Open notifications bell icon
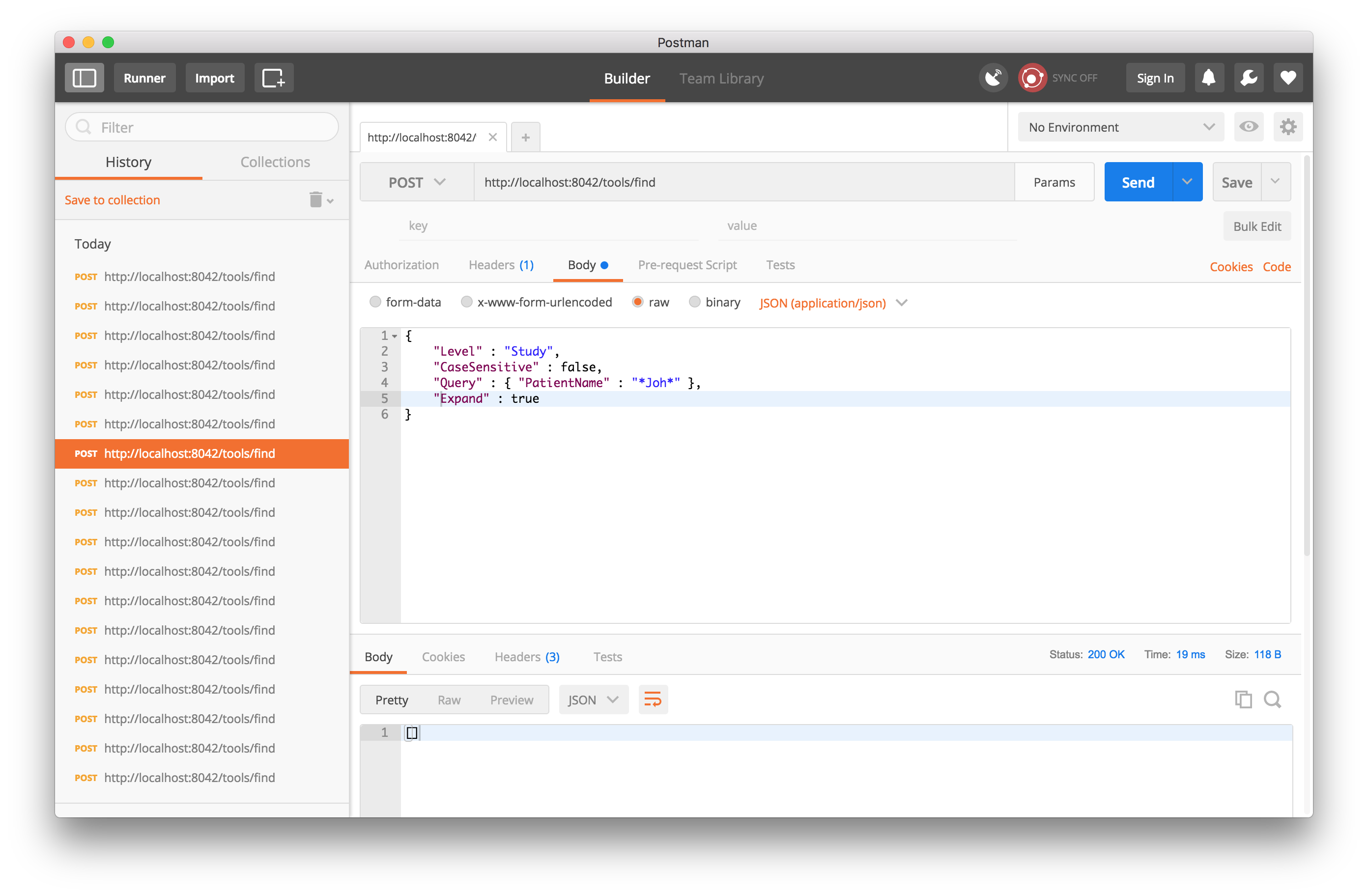 [x=1209, y=78]
